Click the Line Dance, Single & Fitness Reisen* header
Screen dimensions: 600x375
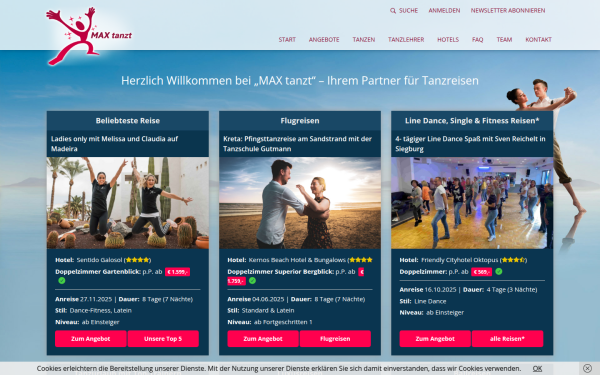[x=472, y=121]
